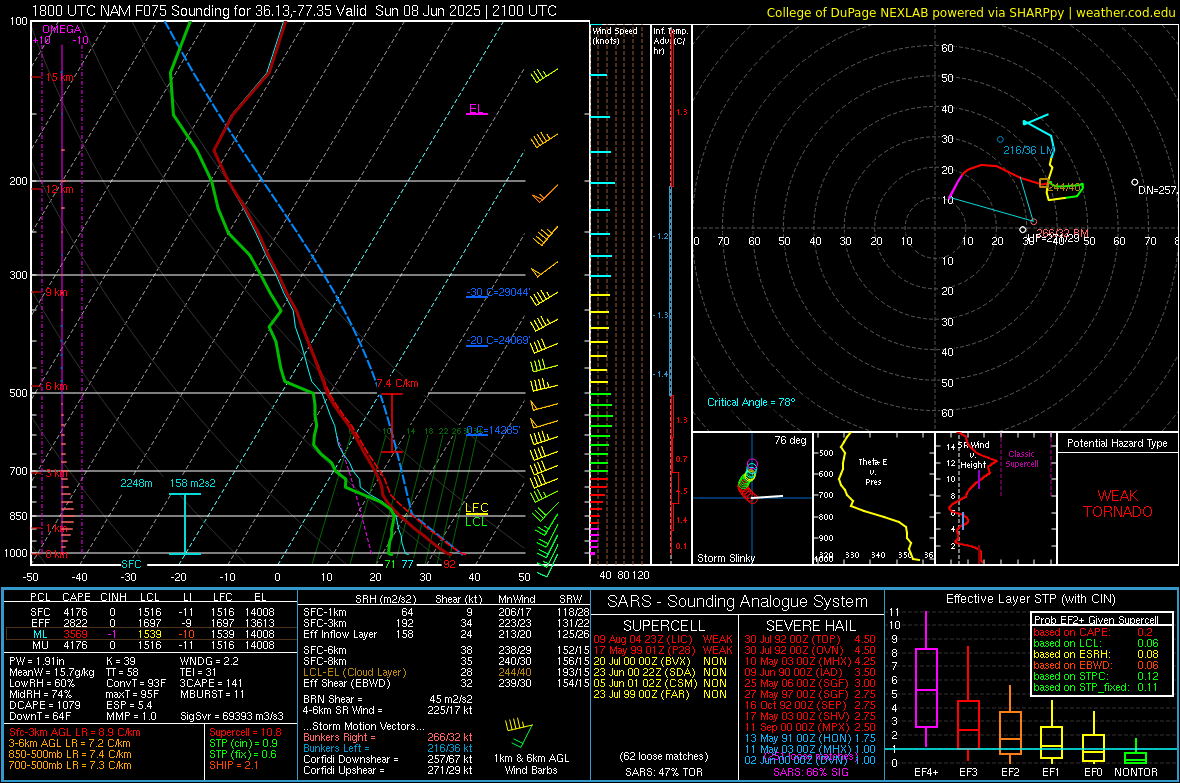Click the SEVERE HAIL analogue column header

(810, 626)
